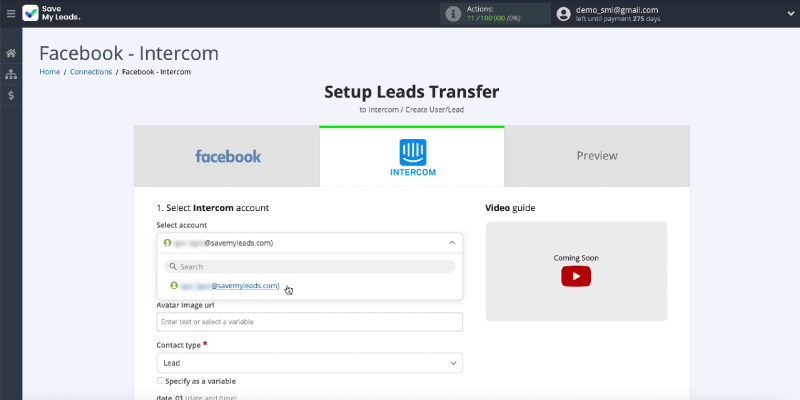Open Connections sitemap icon in sidebar

11,74
